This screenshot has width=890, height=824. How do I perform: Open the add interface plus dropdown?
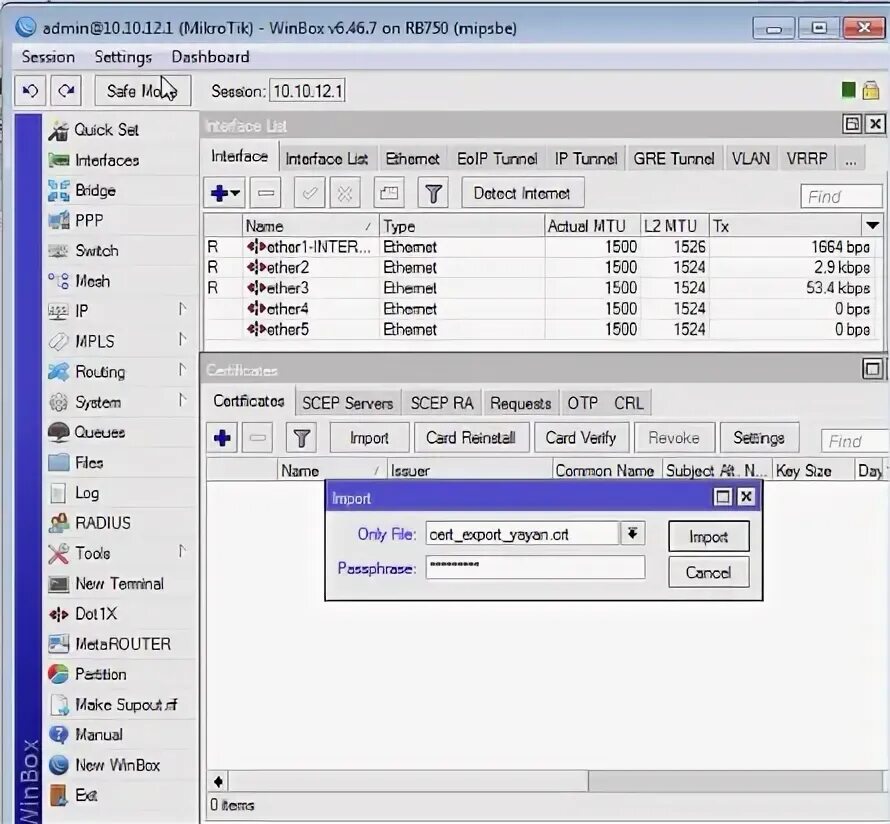[225, 194]
